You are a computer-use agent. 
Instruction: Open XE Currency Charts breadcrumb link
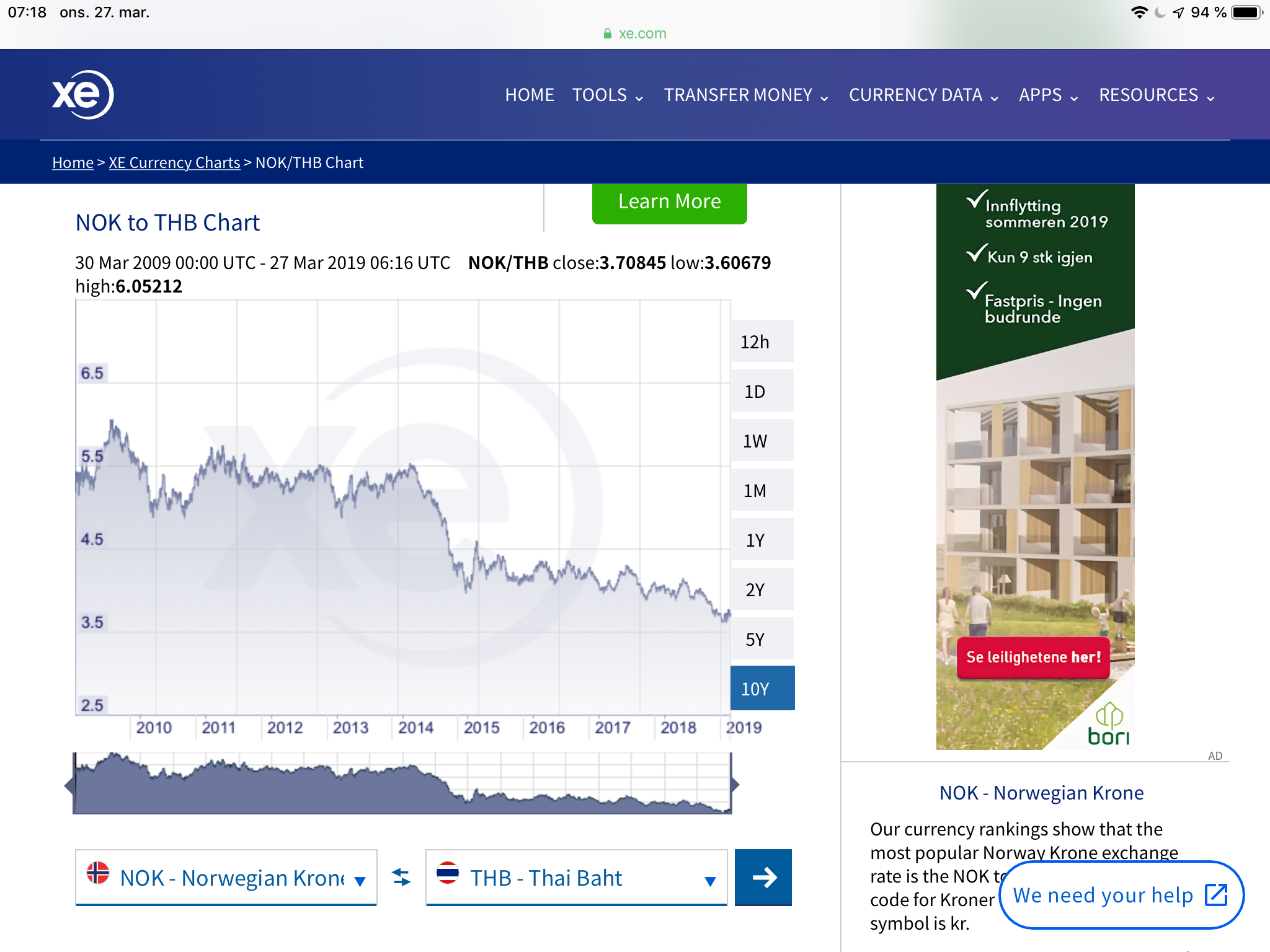coord(174,162)
